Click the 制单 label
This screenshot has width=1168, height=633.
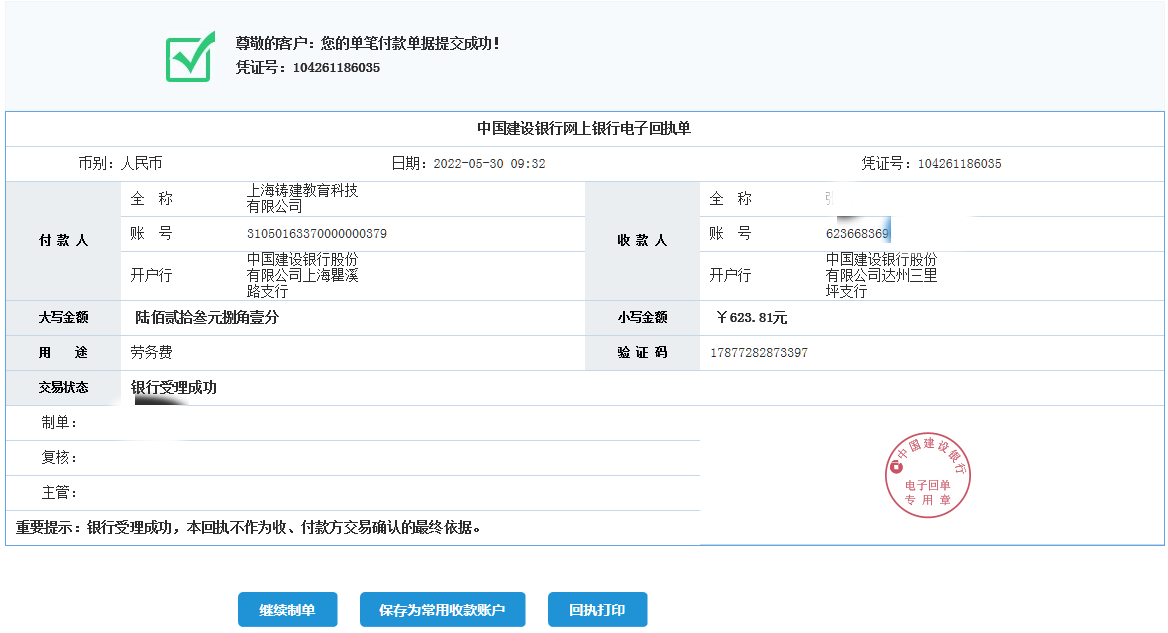point(60,423)
